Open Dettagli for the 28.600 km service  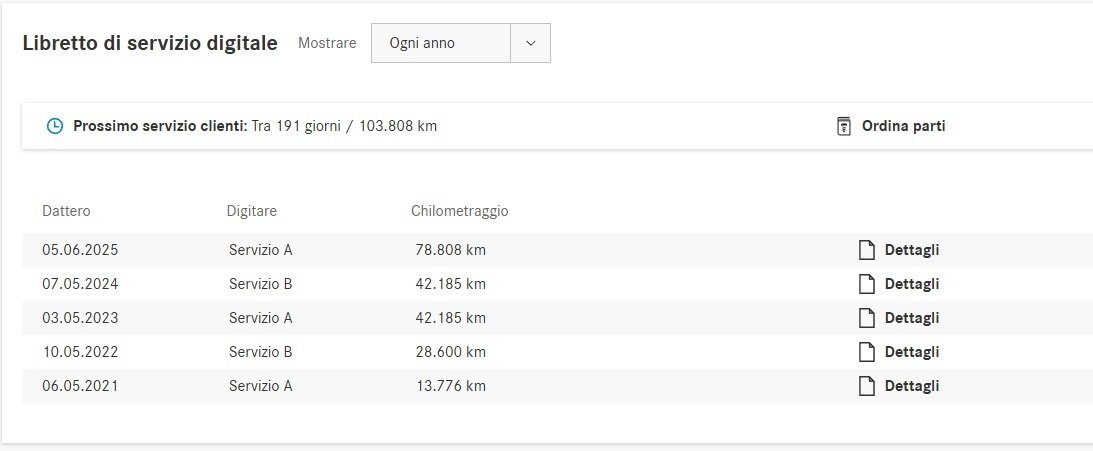(911, 352)
